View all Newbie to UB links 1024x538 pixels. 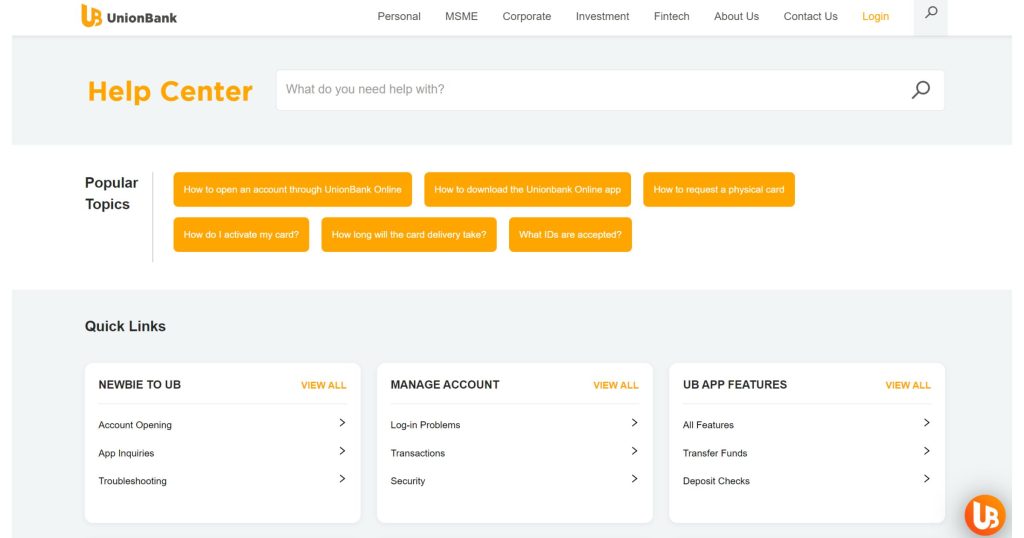click(323, 385)
